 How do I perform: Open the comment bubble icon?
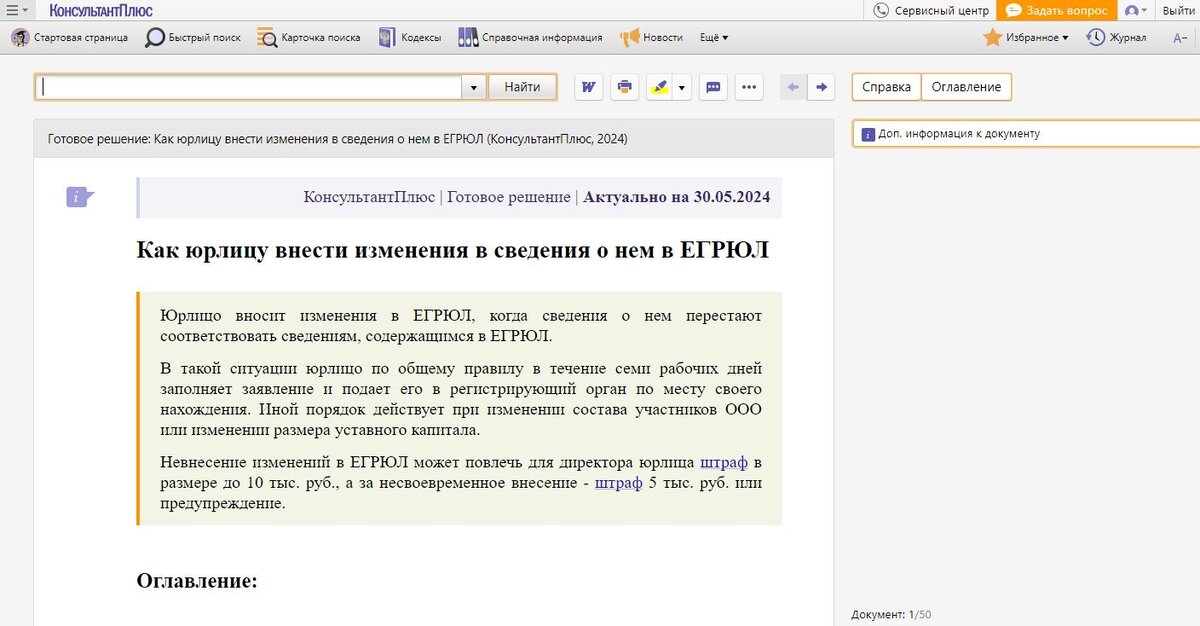tap(714, 87)
